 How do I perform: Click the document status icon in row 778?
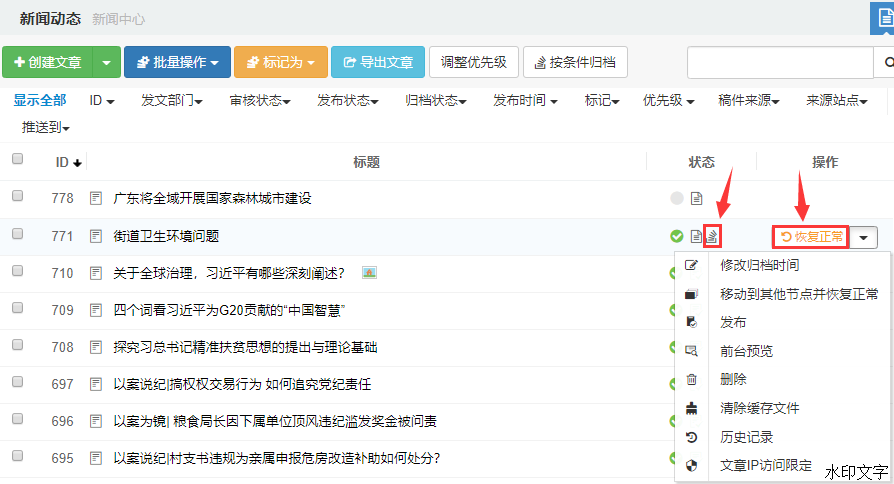click(696, 198)
